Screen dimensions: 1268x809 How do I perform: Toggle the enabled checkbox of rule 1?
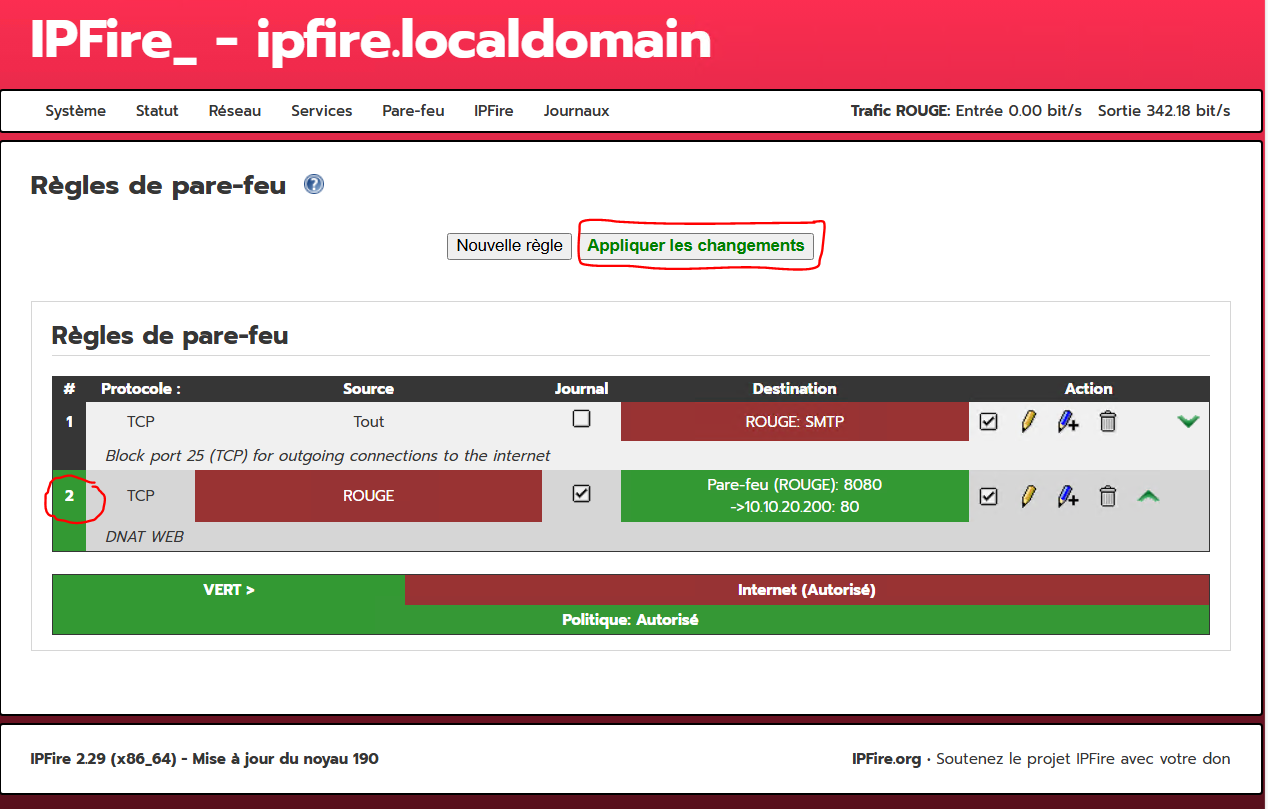(988, 422)
